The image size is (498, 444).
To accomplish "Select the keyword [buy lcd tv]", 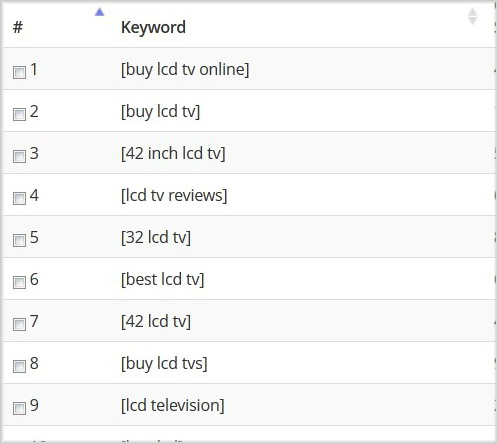I will [160, 112].
